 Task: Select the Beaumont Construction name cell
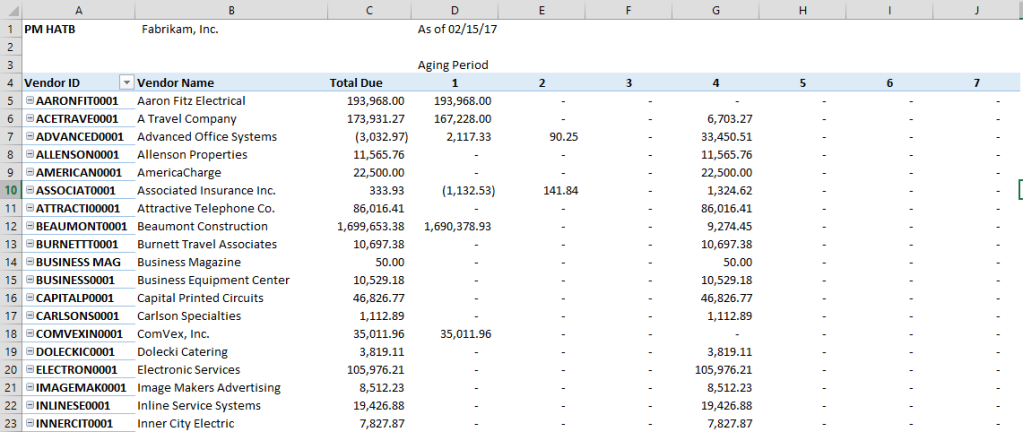(x=232, y=226)
